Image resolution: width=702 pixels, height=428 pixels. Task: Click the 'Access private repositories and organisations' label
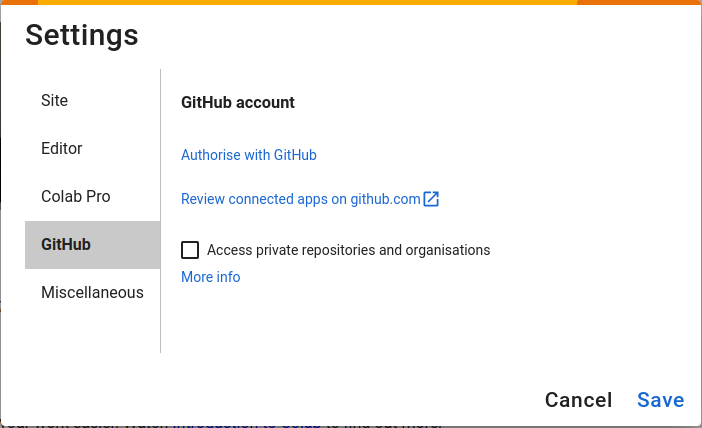(x=348, y=250)
